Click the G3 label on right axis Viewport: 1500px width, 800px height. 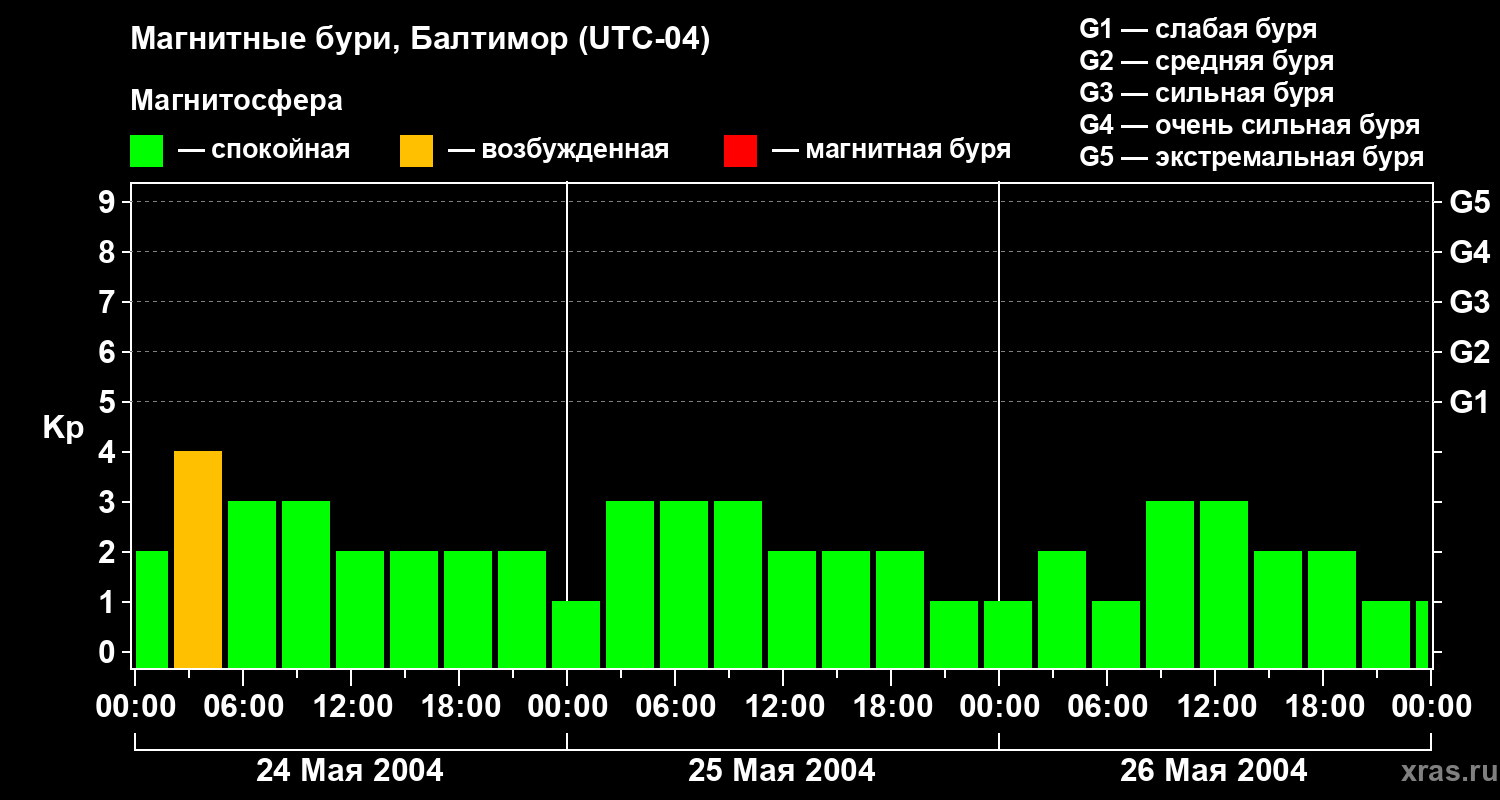pyautogui.click(x=1470, y=302)
